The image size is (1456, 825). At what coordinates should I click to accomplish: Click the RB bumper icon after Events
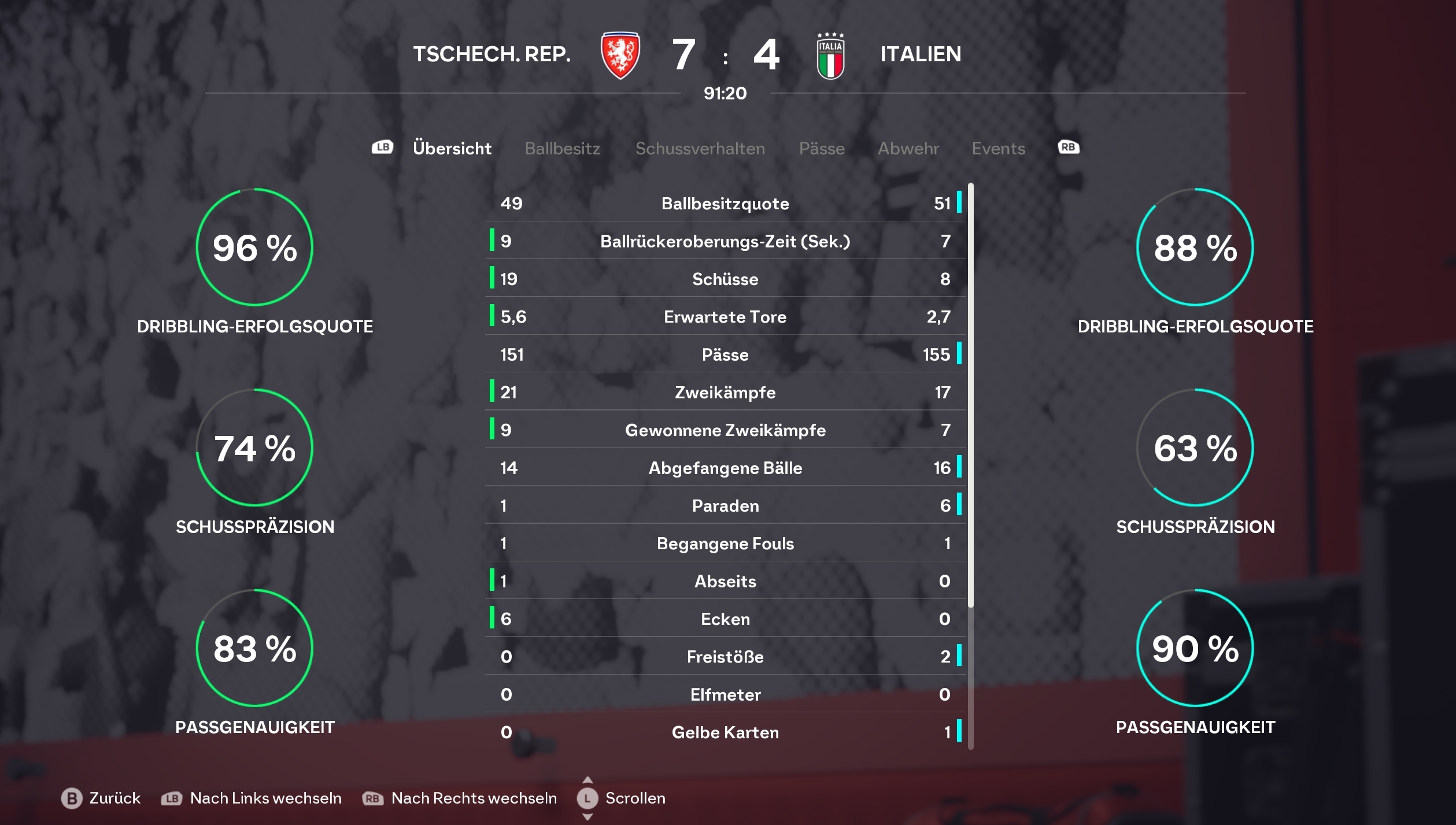tap(1068, 147)
